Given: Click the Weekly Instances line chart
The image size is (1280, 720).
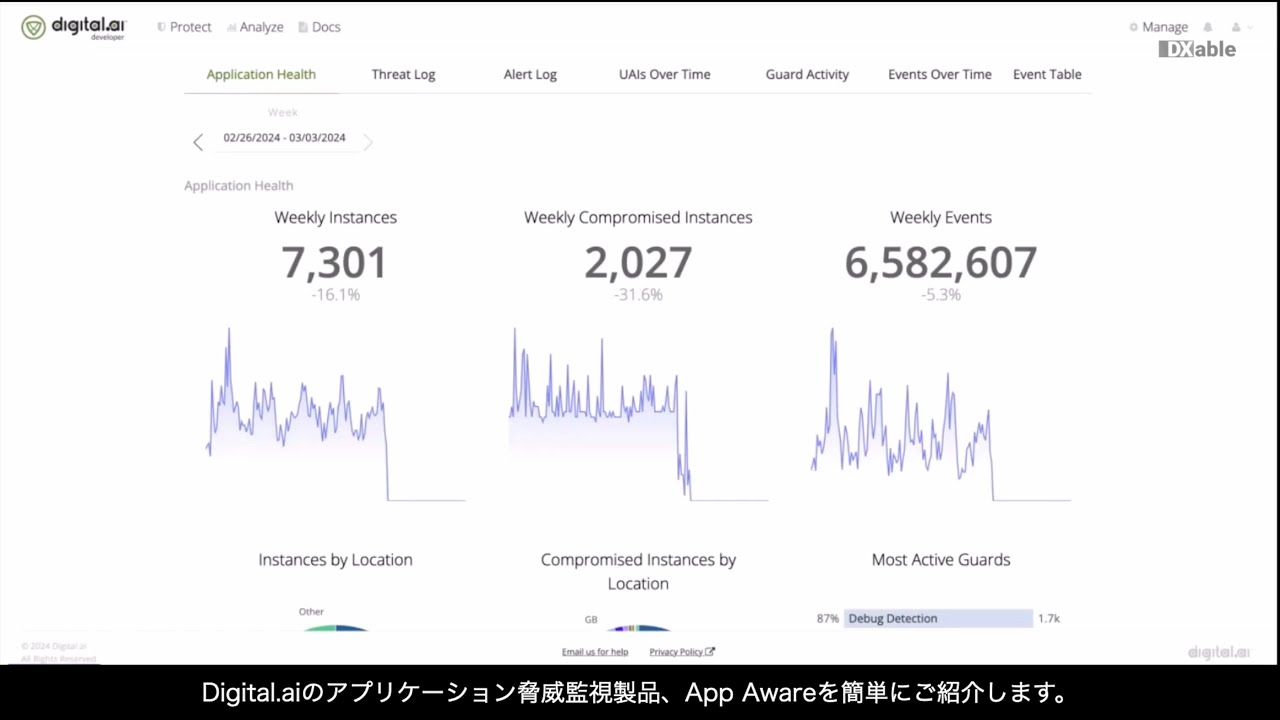Looking at the screenshot, I should 335,414.
